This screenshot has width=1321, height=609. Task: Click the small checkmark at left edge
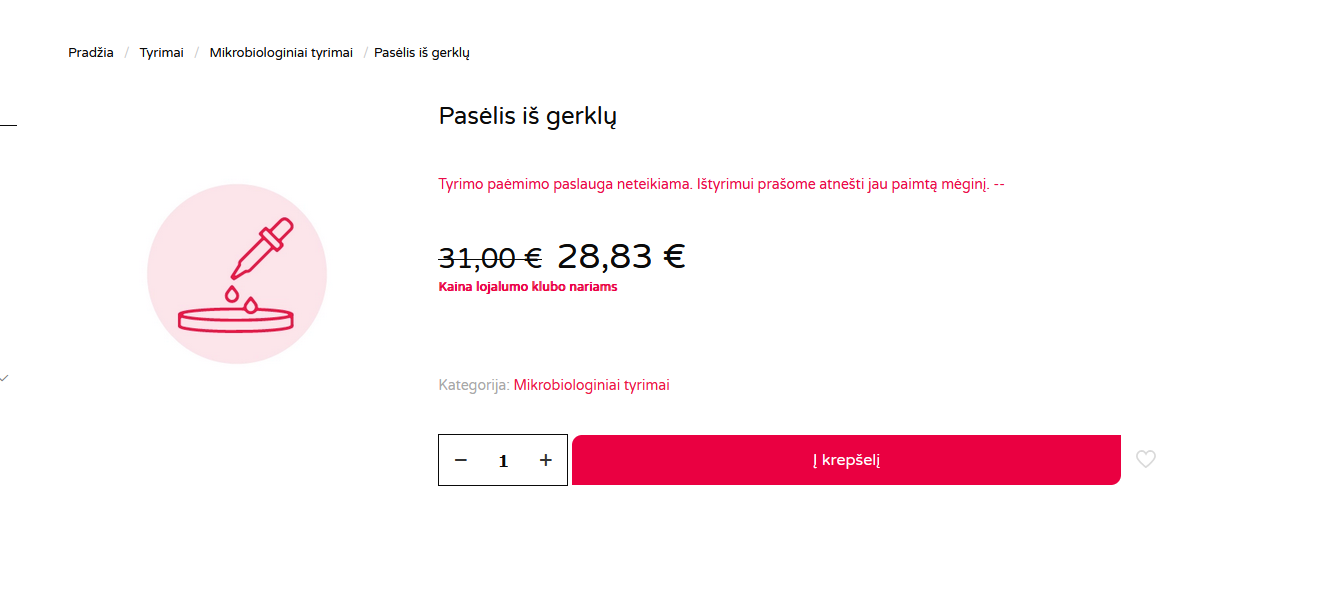4,378
